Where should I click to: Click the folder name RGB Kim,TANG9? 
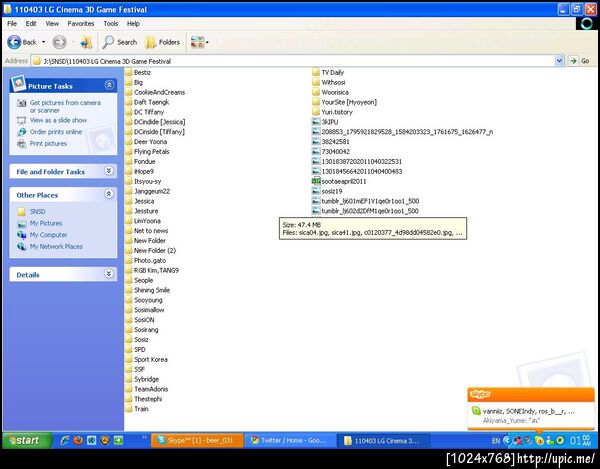[x=156, y=270]
